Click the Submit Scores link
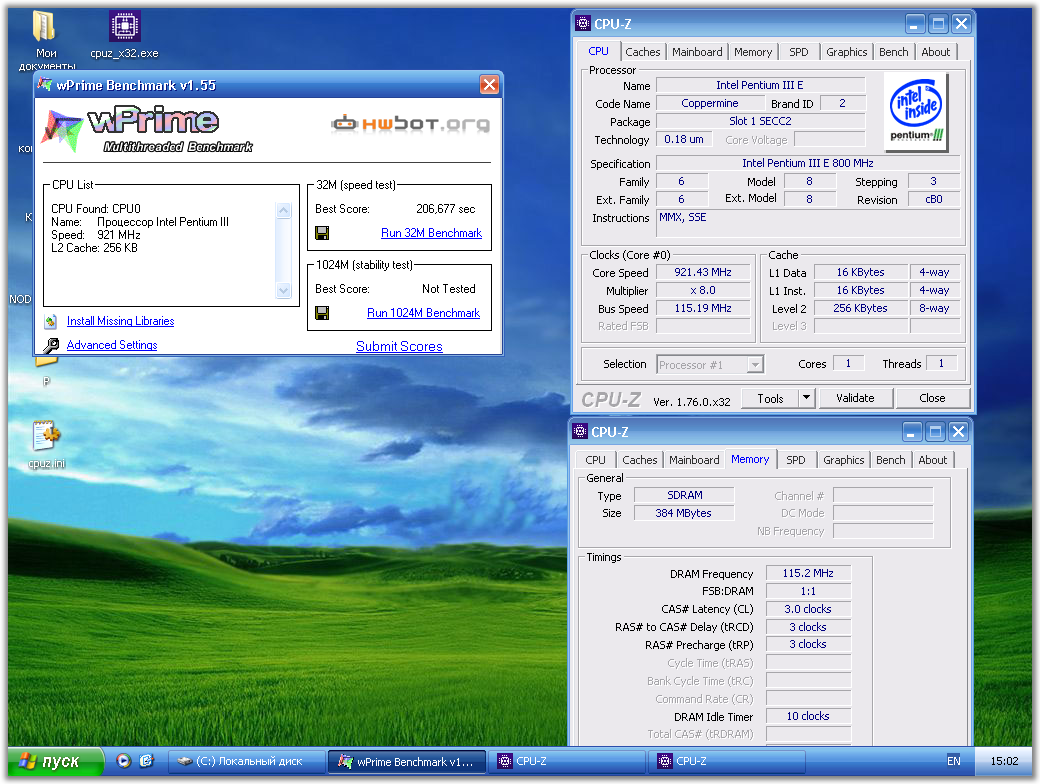Image resolution: width=1040 pixels, height=784 pixels. [x=399, y=346]
